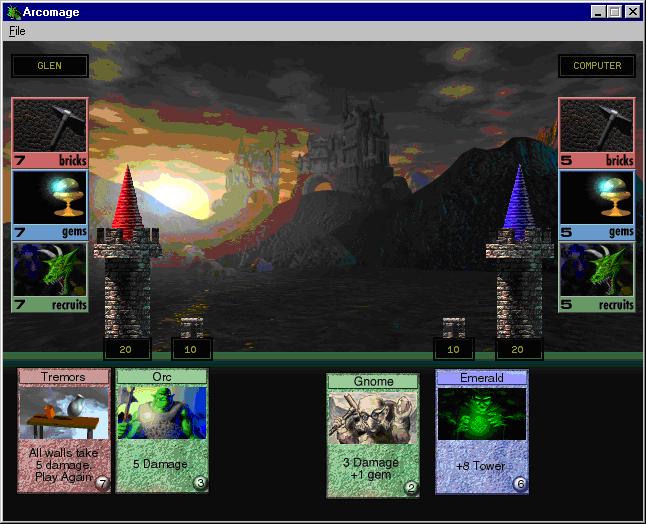
Task: Click the COMPUTER player name plate
Action: [597, 66]
